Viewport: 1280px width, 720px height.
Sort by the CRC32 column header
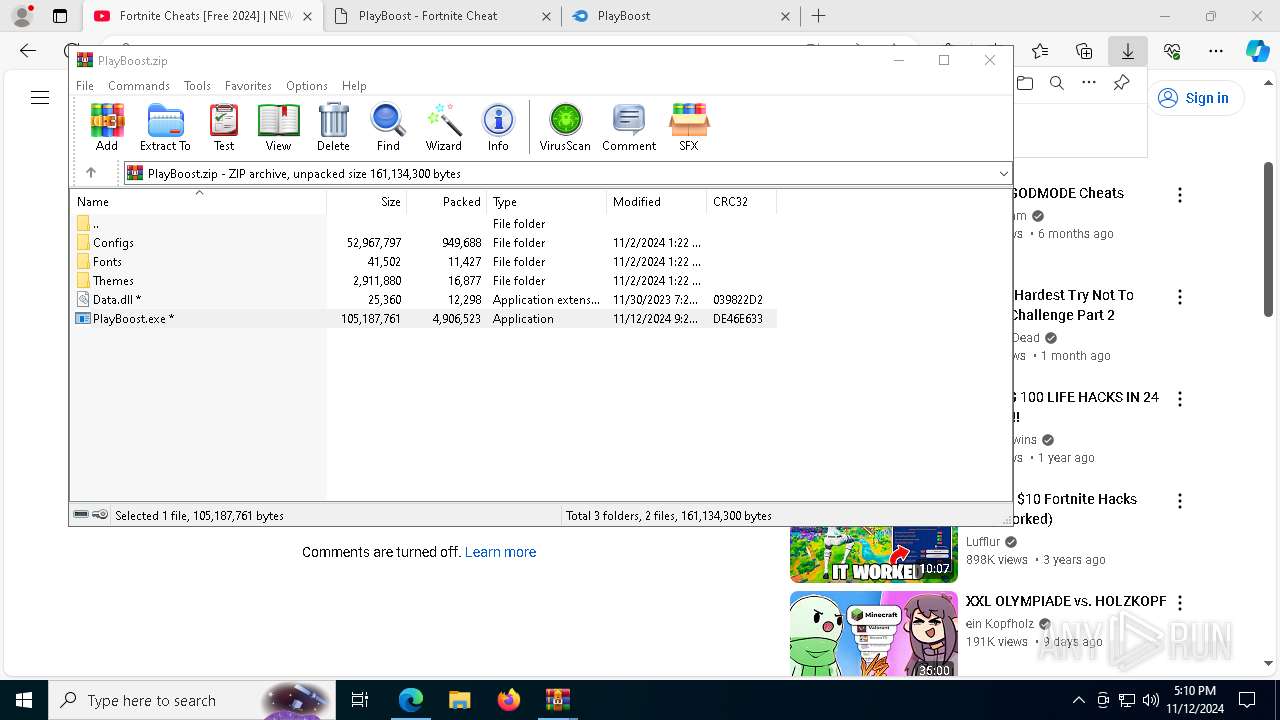(x=741, y=201)
